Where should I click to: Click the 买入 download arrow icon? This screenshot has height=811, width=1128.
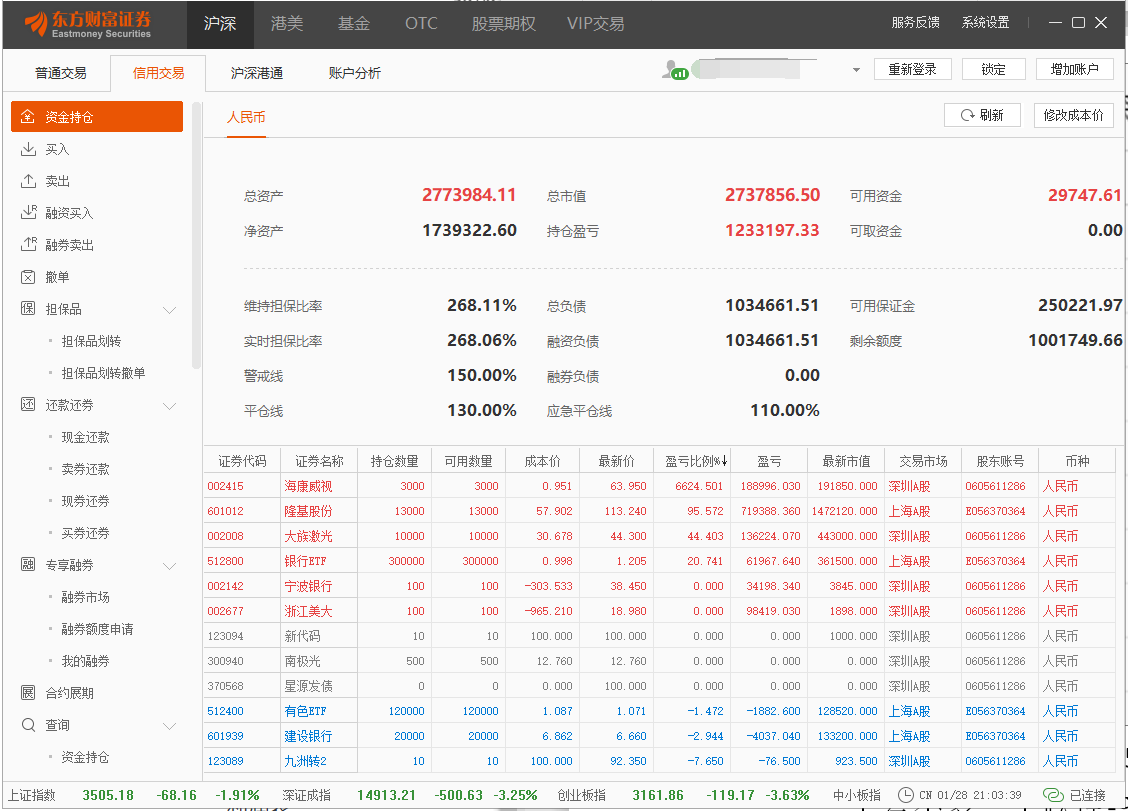(x=28, y=149)
